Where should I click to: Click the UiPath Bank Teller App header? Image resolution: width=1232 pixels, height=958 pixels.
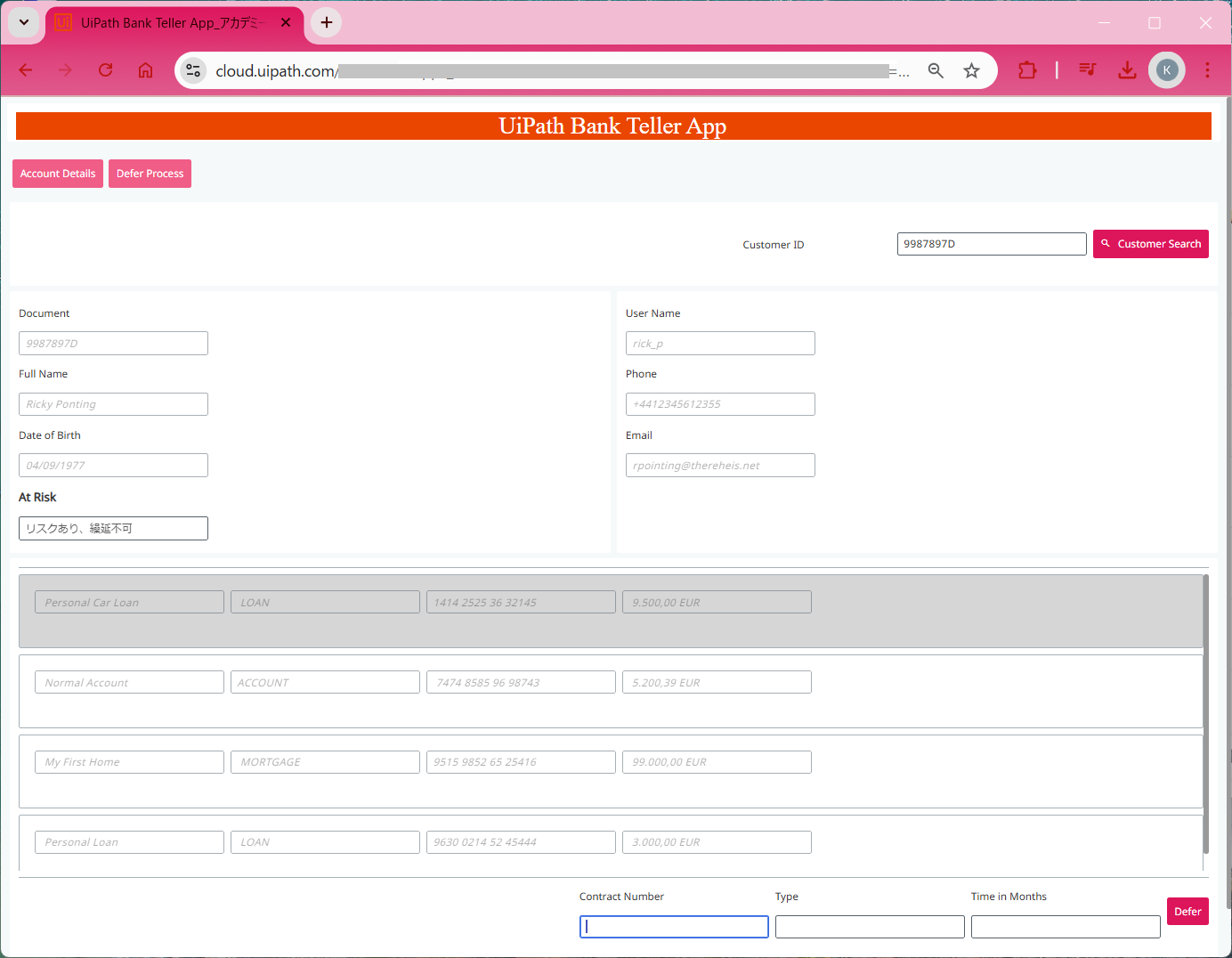[x=612, y=126]
